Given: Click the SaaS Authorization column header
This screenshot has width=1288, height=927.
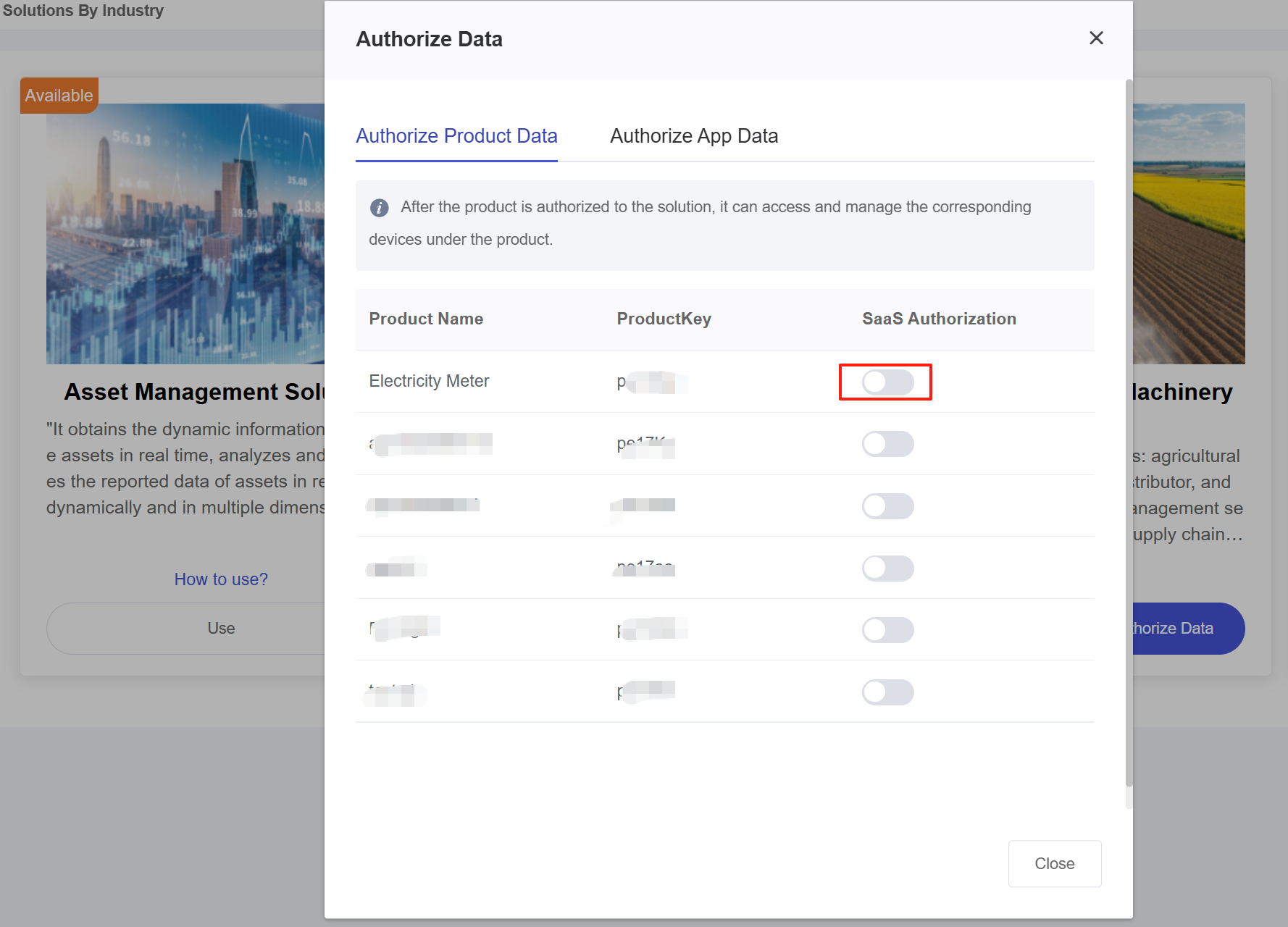Looking at the screenshot, I should click(x=939, y=319).
